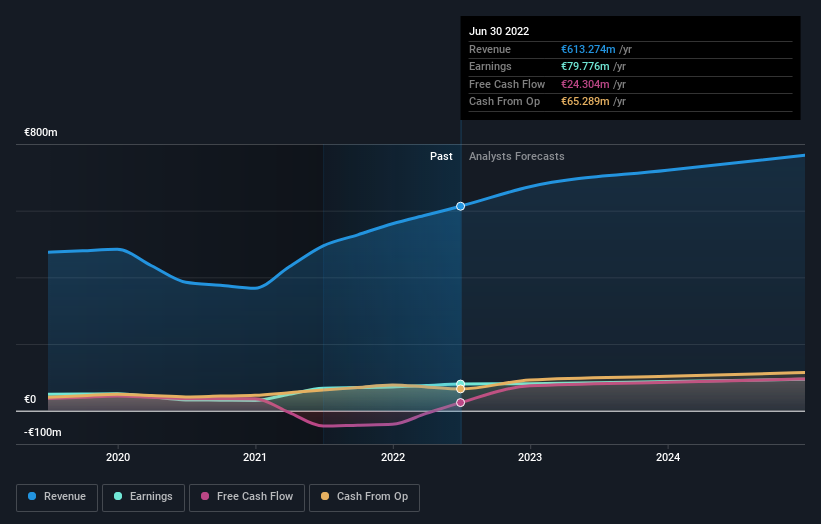
Task: Toggle the Free Cash Flow legend button
Action: point(247,497)
